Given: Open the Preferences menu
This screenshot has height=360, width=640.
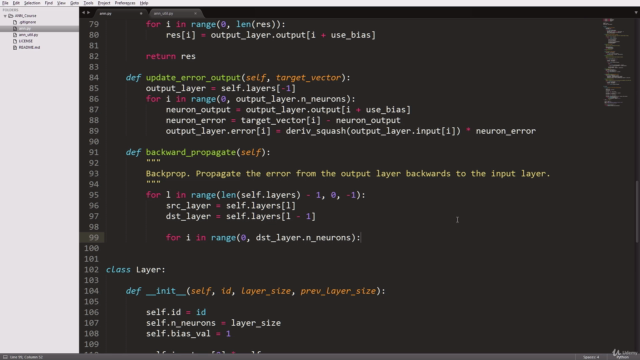Looking at the screenshot, I should 125,3.
